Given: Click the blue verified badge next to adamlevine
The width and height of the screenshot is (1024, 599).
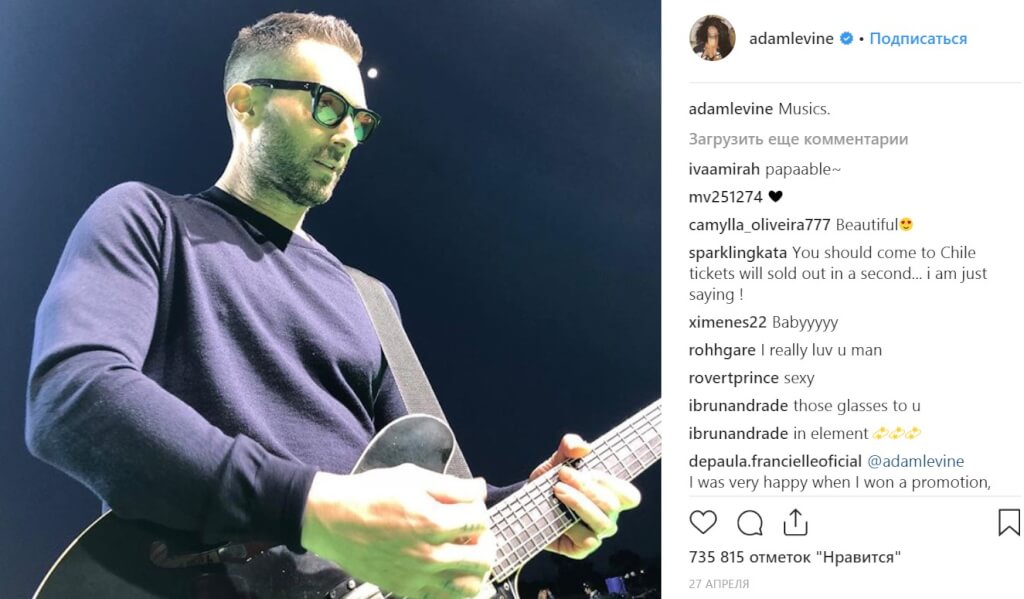Looking at the screenshot, I should pyautogui.click(x=846, y=39).
